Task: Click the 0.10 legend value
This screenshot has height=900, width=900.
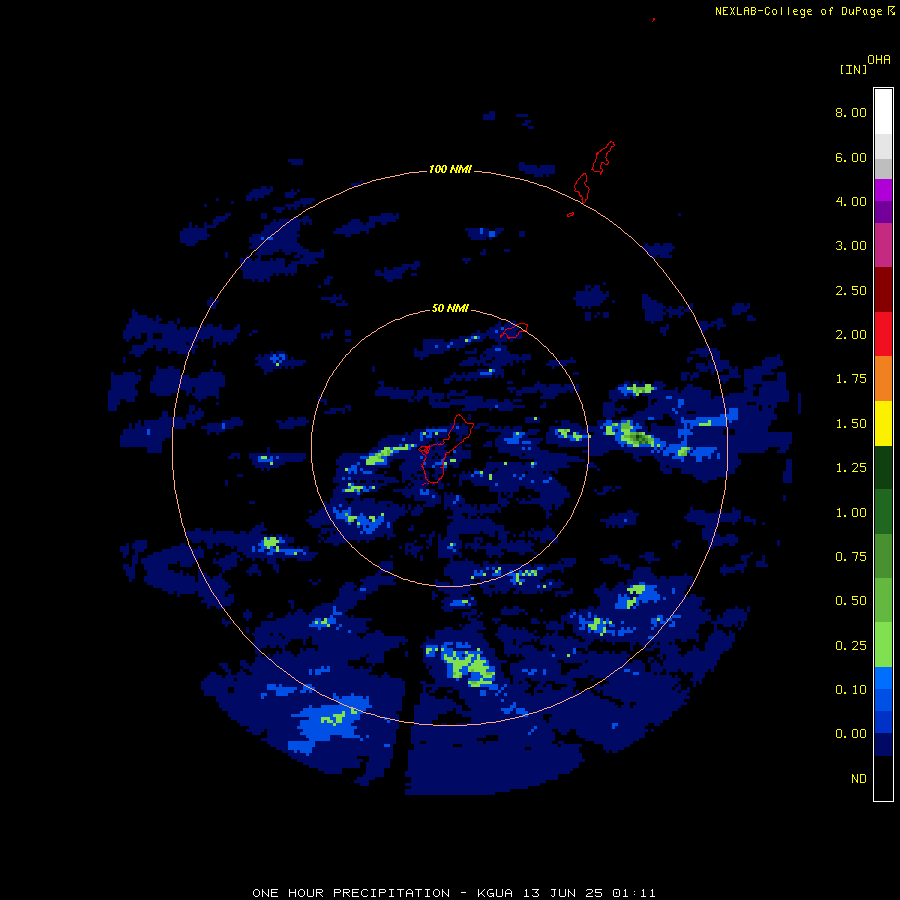Action: tap(851, 690)
